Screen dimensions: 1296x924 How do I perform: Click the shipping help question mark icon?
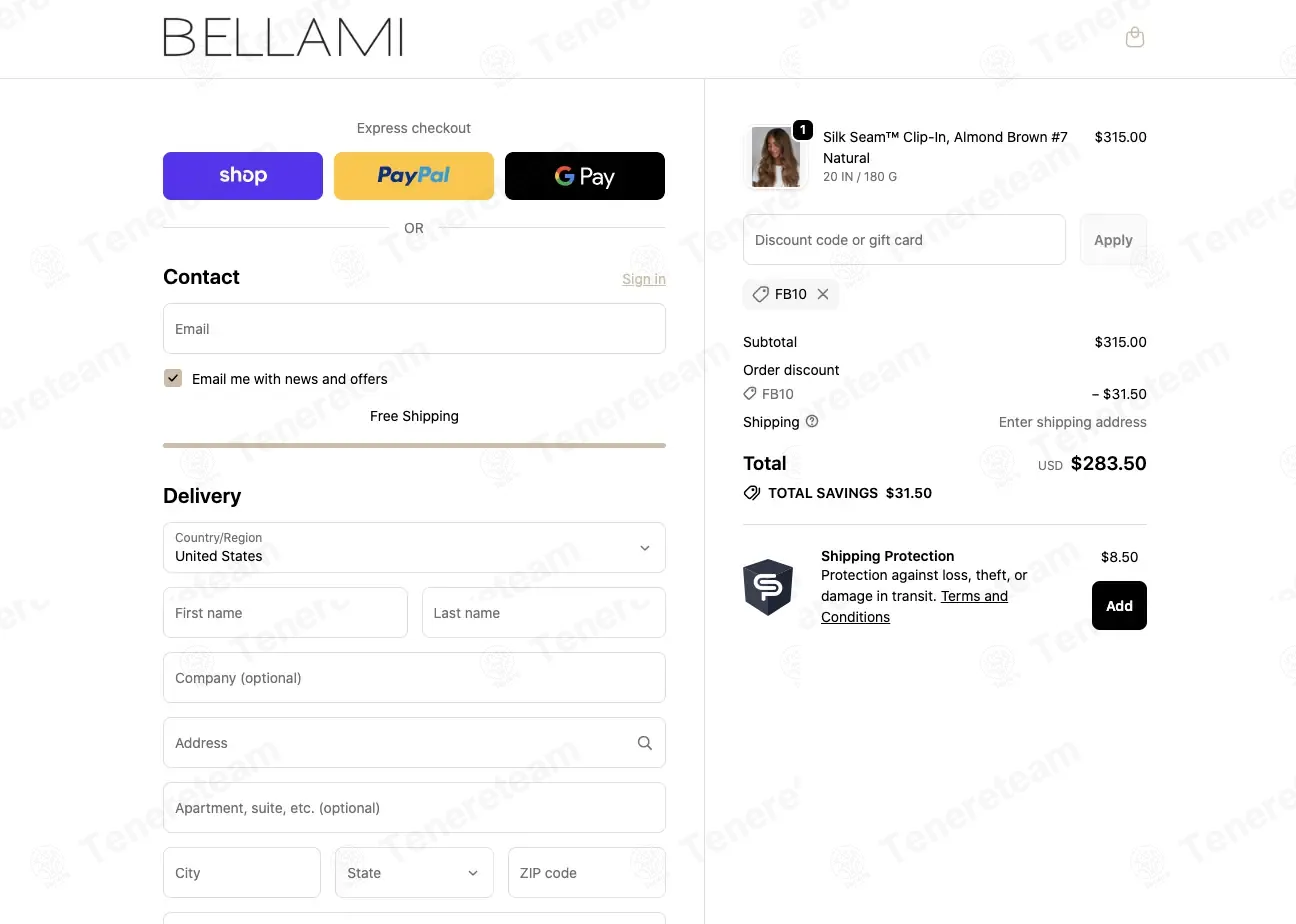pyautogui.click(x=812, y=421)
